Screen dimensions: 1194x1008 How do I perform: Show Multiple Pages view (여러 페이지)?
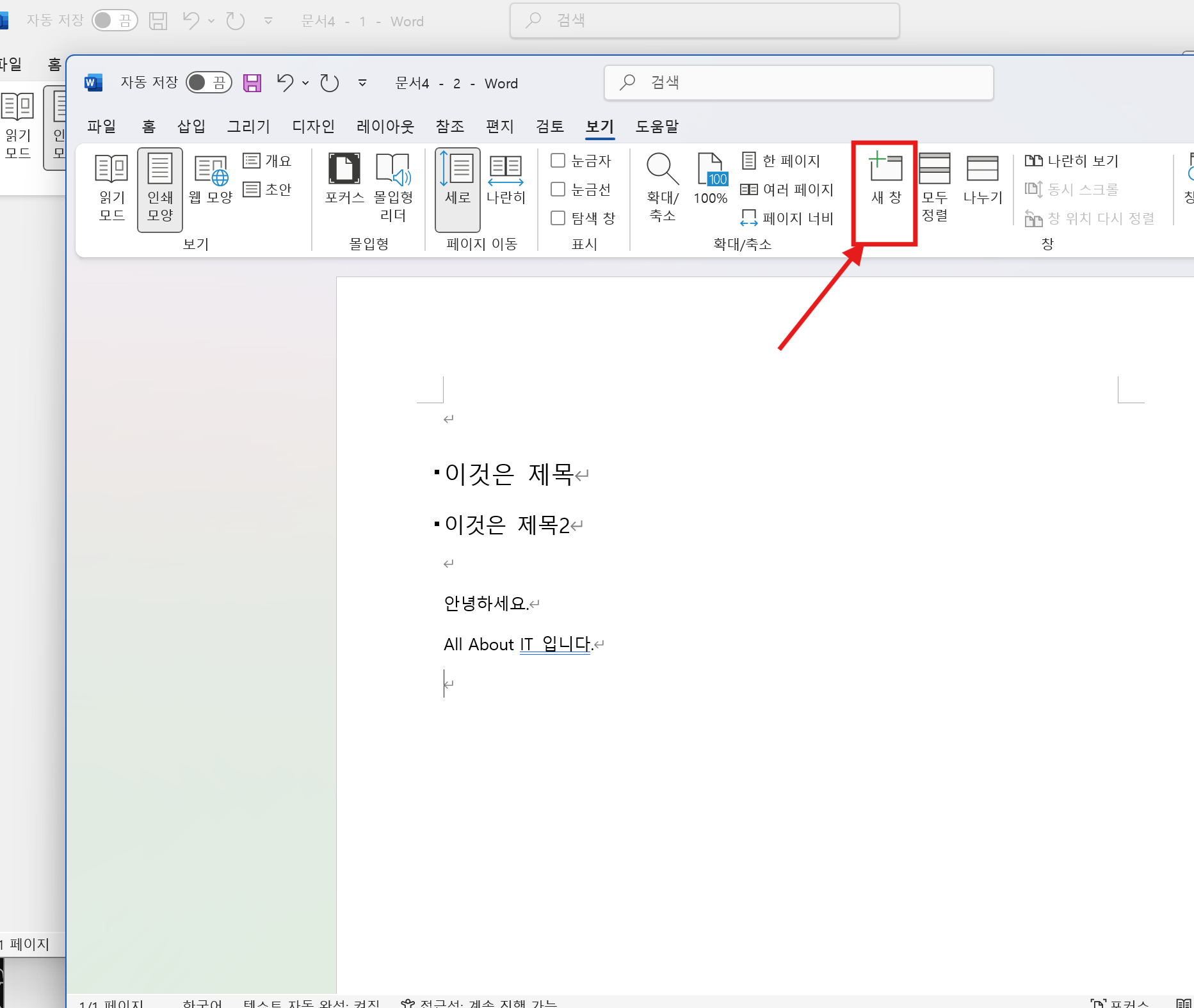click(x=787, y=189)
